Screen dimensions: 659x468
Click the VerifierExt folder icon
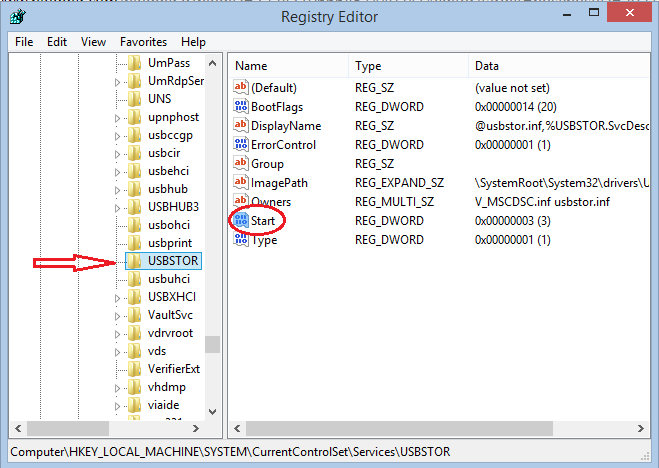point(134,369)
